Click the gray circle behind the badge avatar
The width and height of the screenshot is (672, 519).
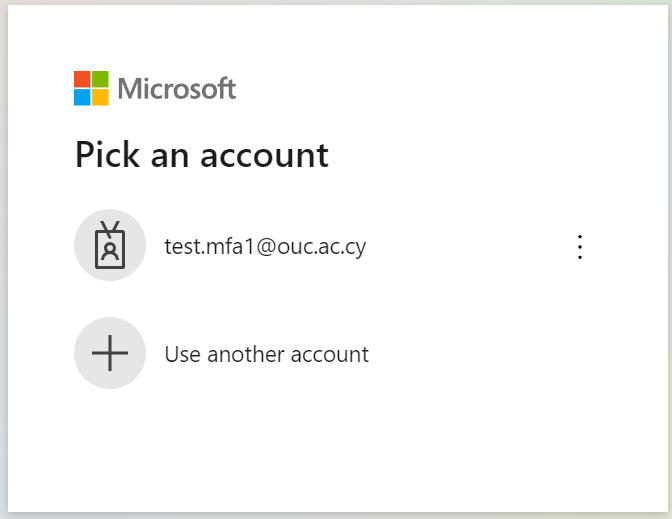[110, 245]
